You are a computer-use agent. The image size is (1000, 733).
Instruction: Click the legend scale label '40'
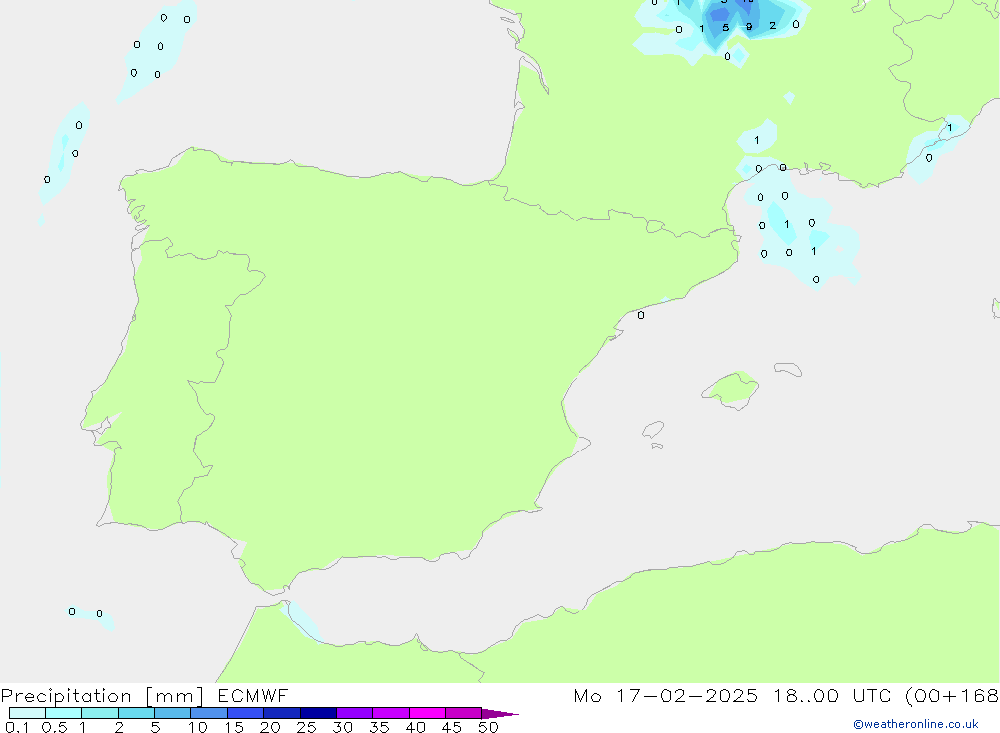coord(415,727)
